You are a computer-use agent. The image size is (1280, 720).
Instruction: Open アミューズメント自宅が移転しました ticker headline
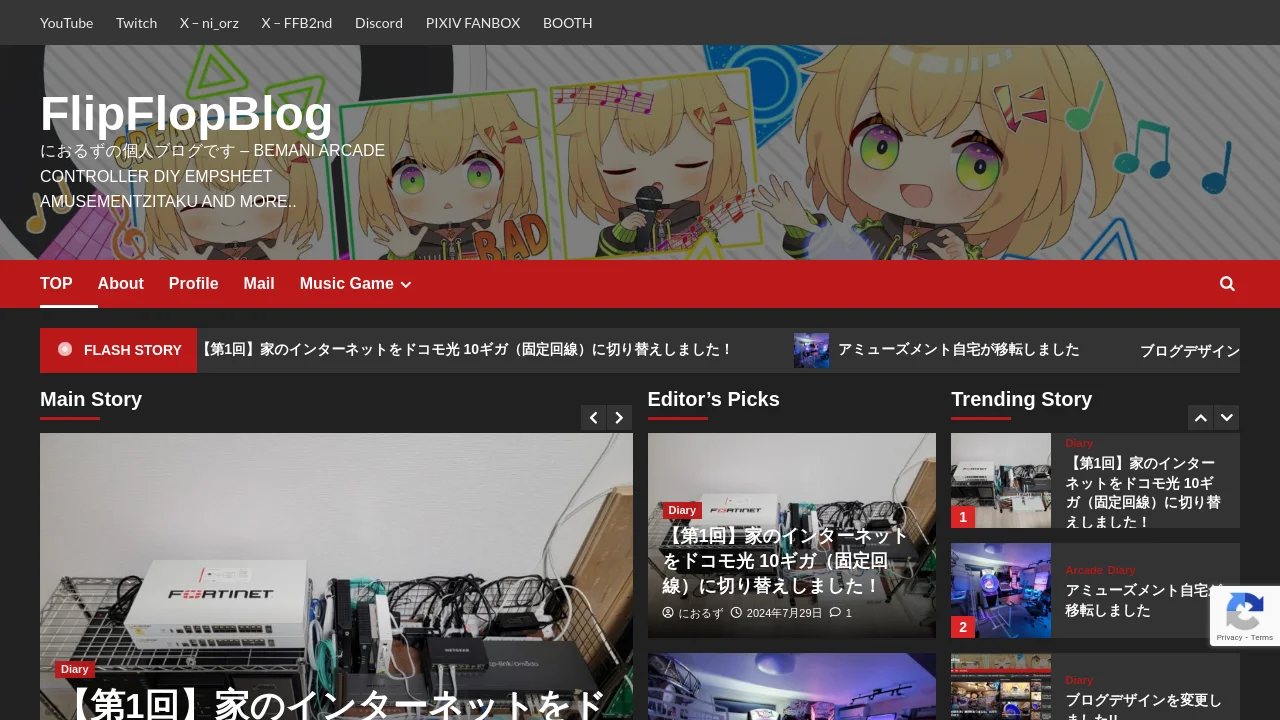(959, 350)
